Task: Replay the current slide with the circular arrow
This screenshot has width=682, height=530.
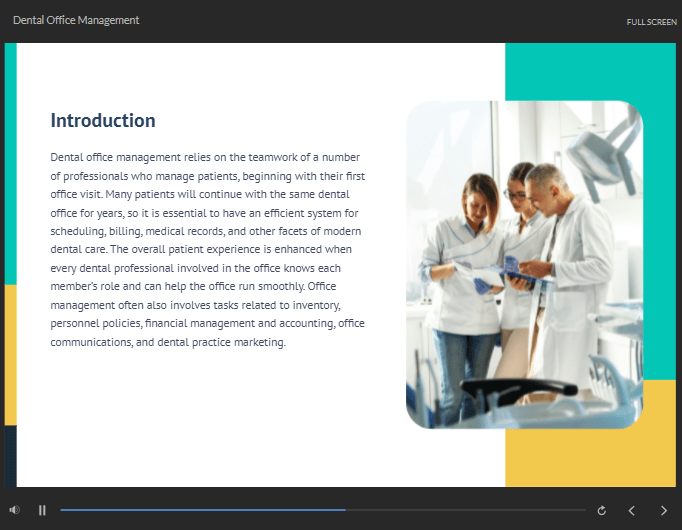Action: 601,510
